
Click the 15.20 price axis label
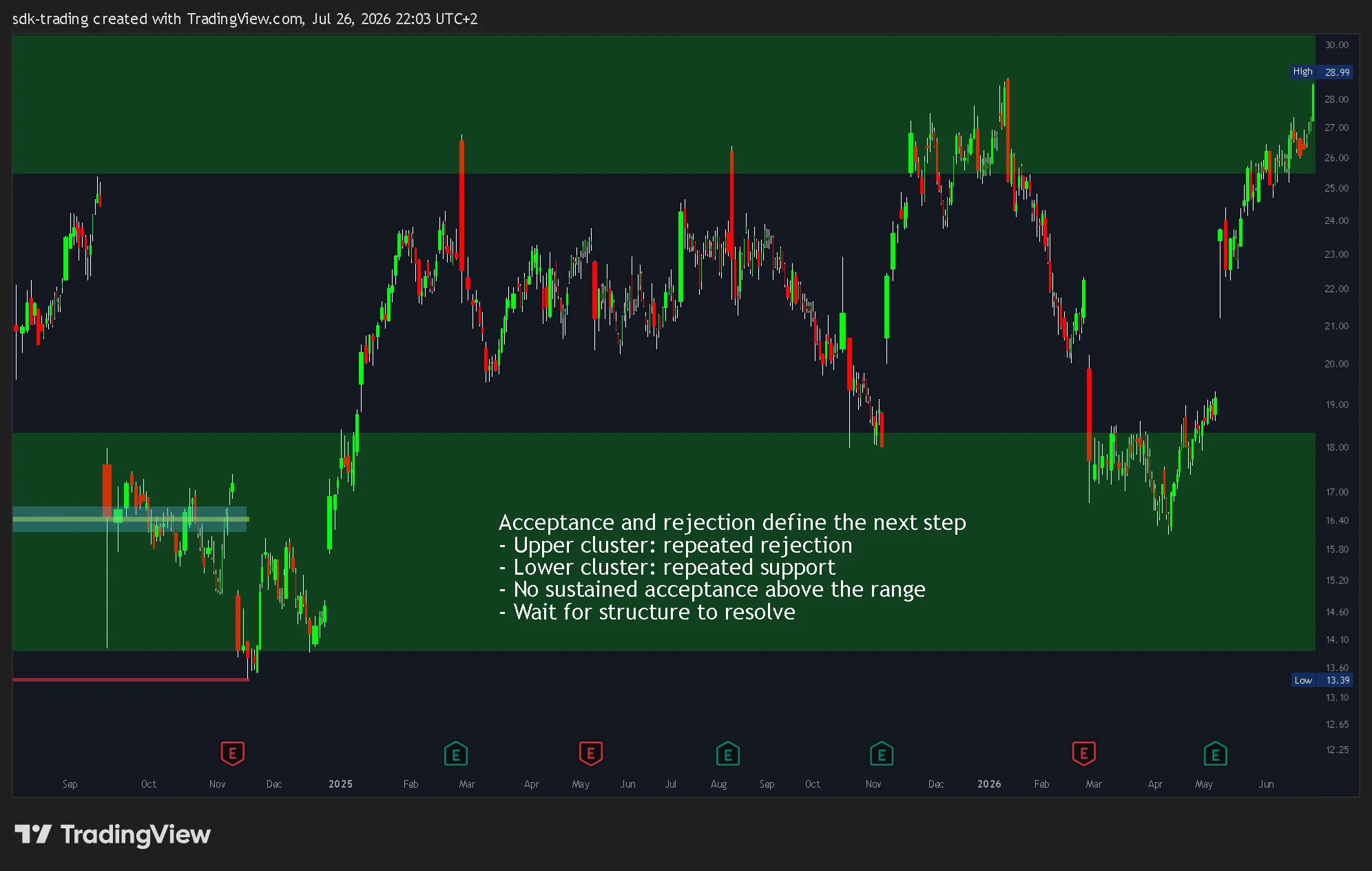(1337, 580)
